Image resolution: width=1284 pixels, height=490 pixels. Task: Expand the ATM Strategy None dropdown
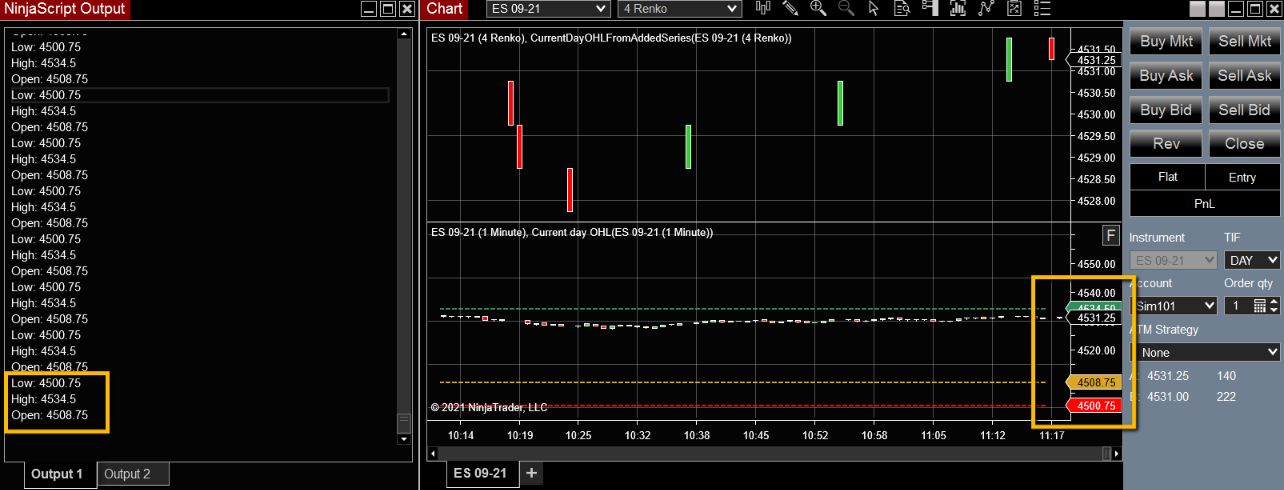(1205, 352)
